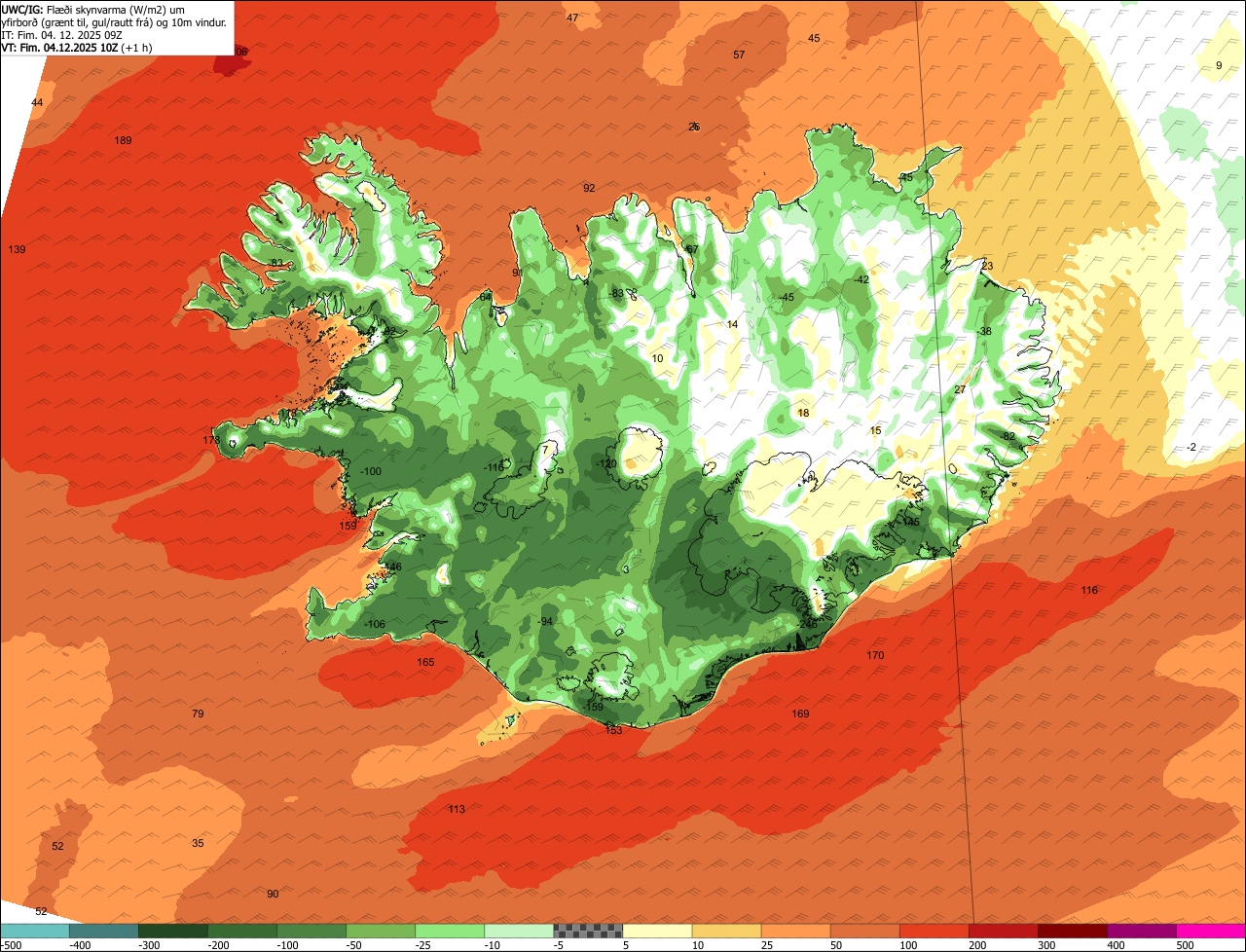Click the valid time text 'VT: Fim. 04.12.2025 10Z (+1 h)'
The width and height of the screenshot is (1246, 952).
tap(77, 48)
